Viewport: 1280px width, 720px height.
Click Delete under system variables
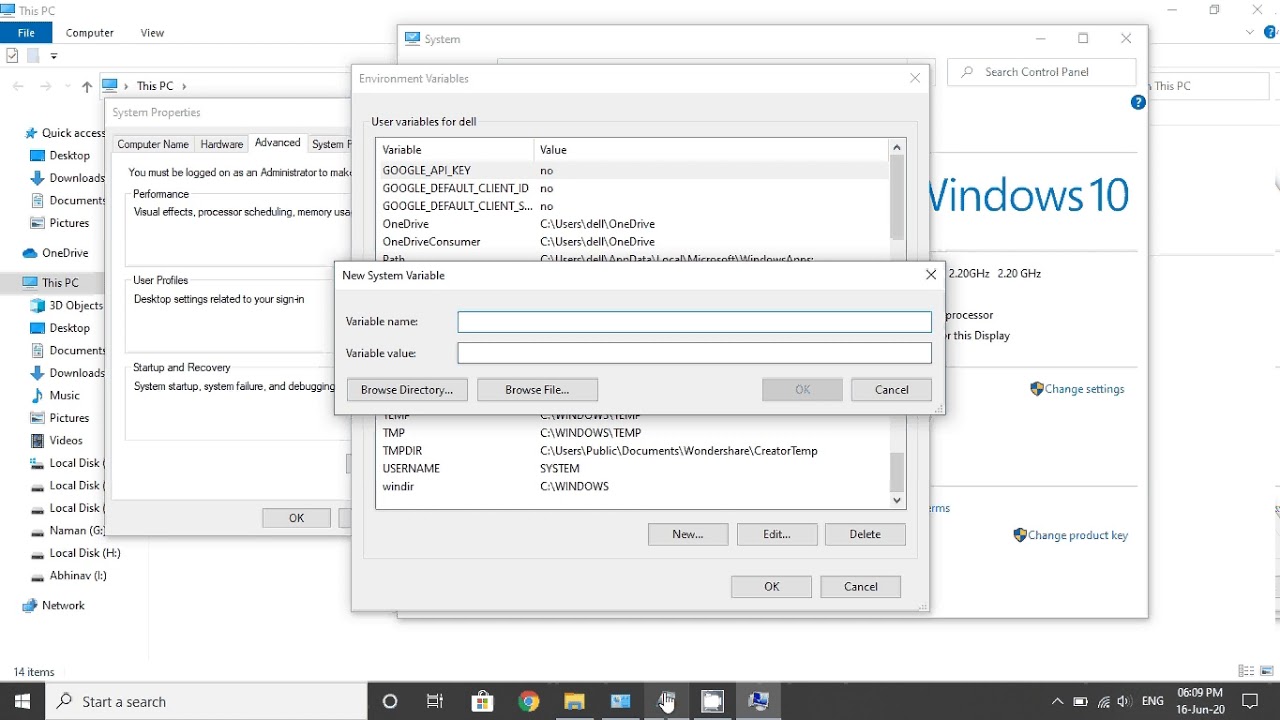865,534
